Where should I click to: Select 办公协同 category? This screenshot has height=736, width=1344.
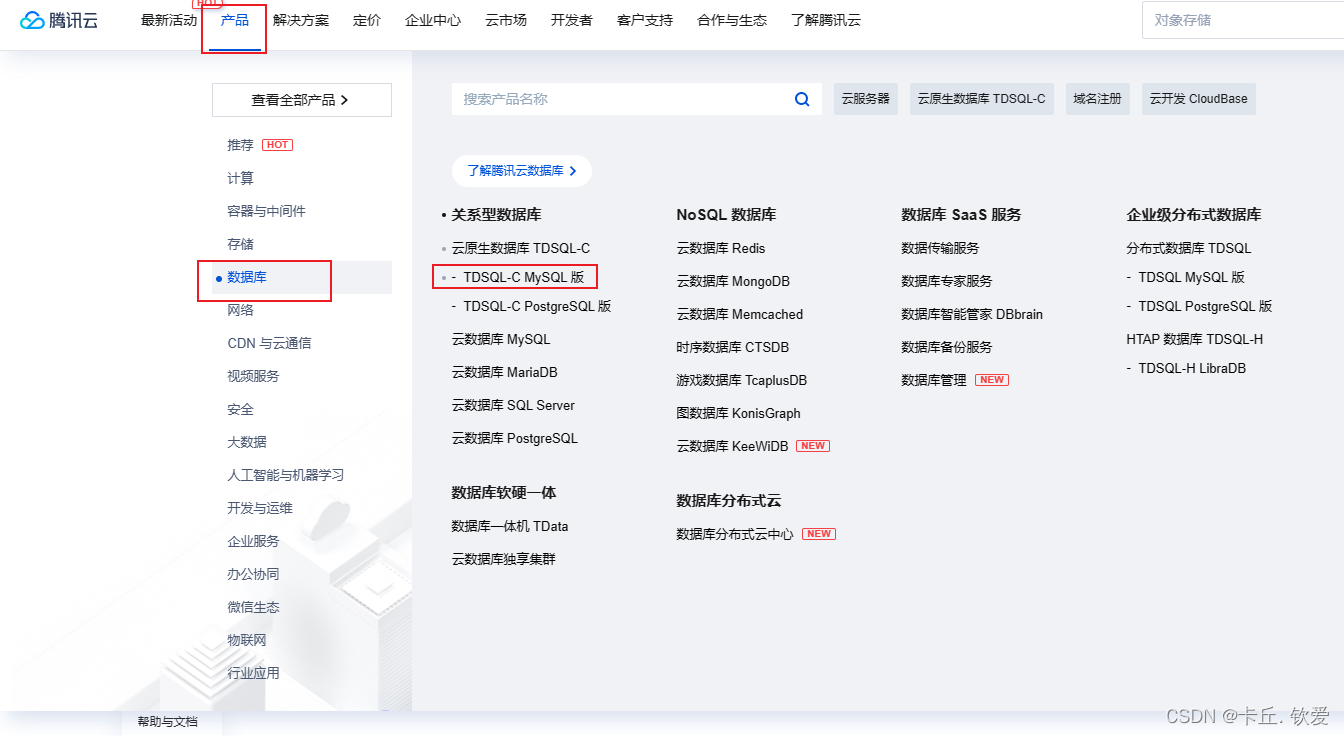coord(253,574)
